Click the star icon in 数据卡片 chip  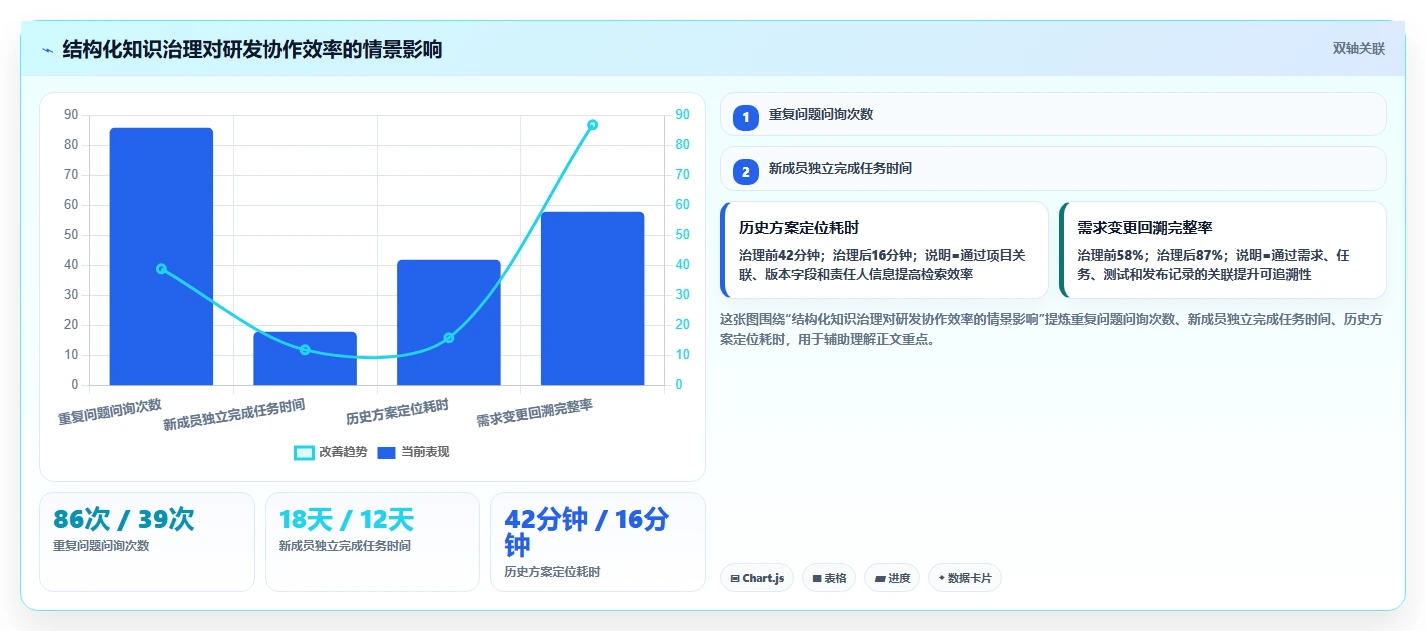942,578
